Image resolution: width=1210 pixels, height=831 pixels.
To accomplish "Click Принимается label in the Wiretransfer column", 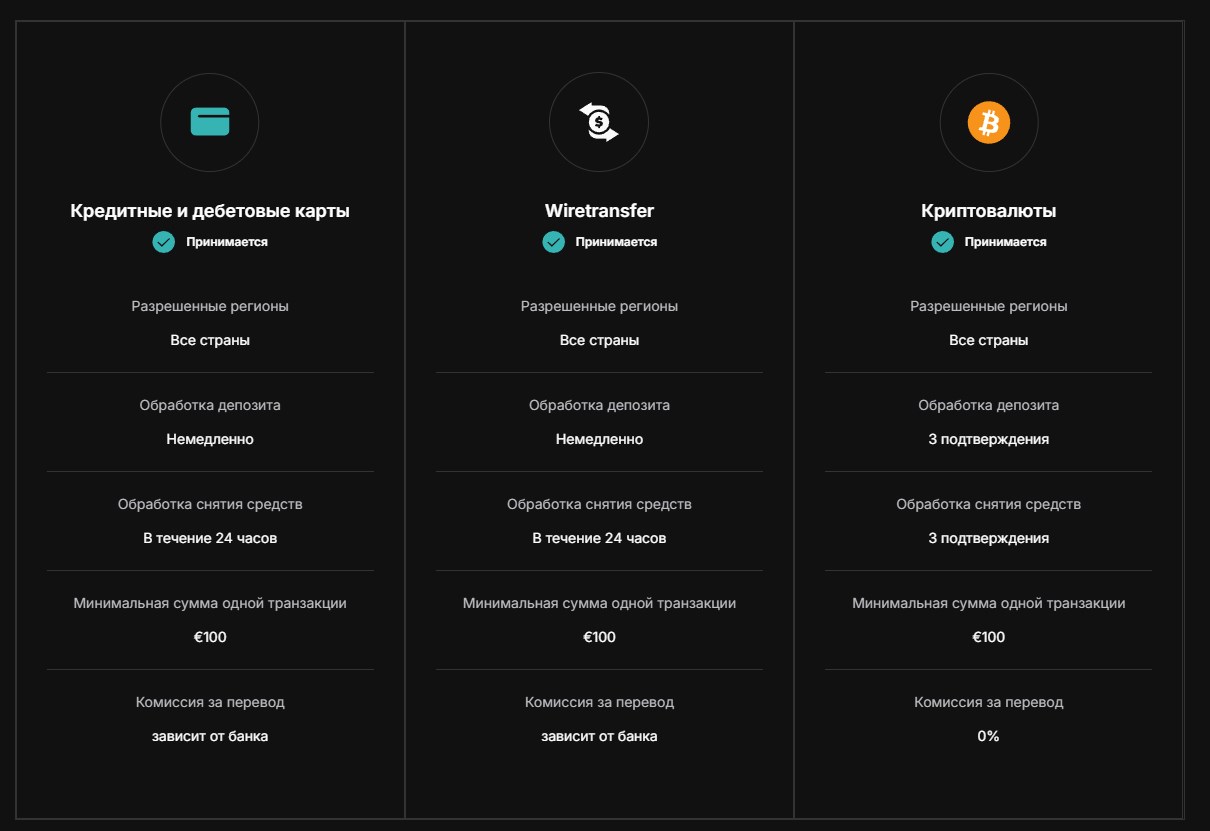I will coord(616,242).
